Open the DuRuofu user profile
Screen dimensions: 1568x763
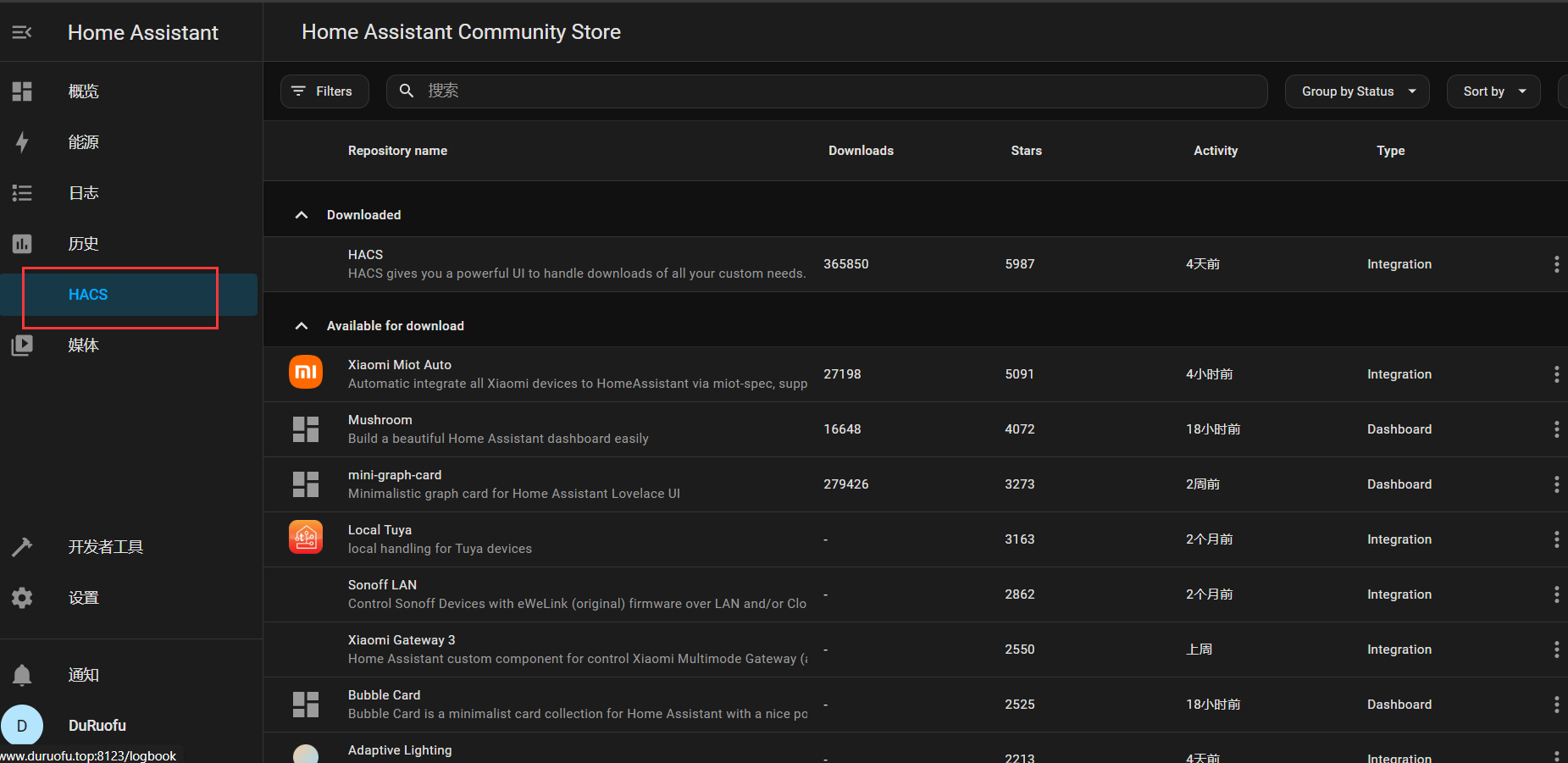point(97,726)
